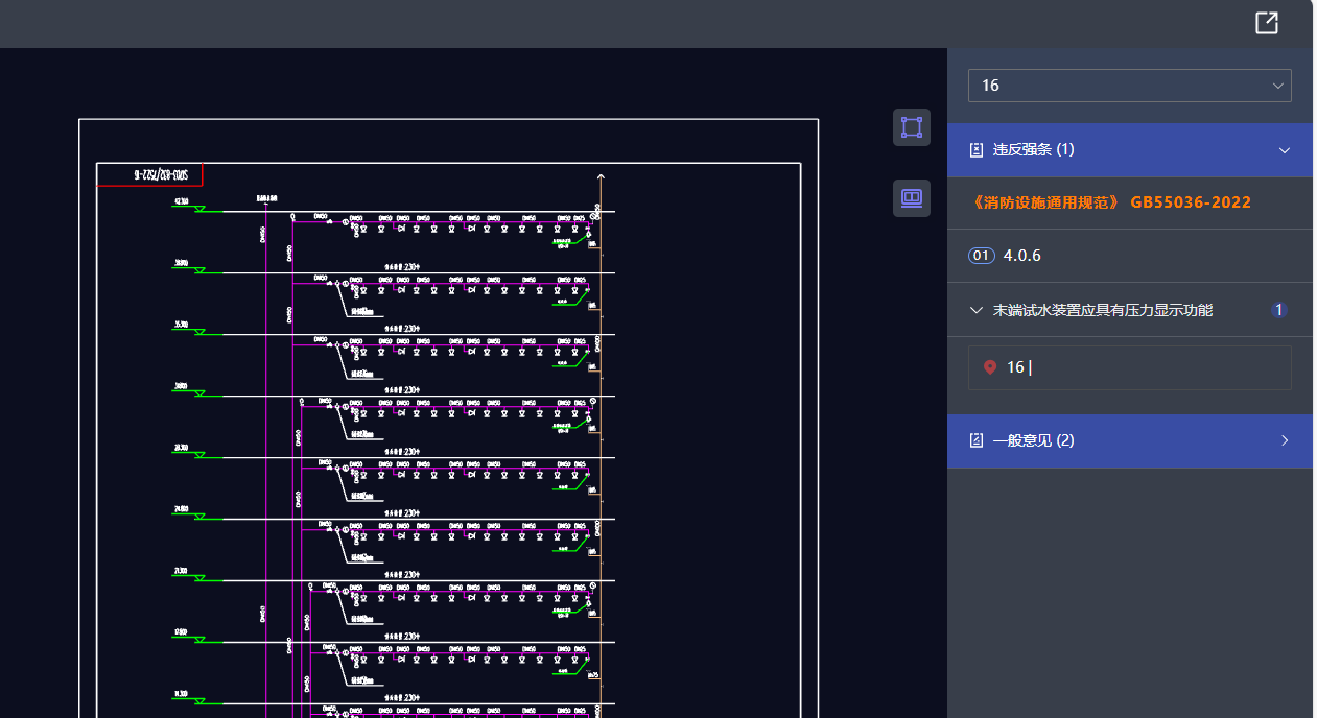Select the 一般意见 (2) tab header
This screenshot has height=719, width=1317.
coord(1033,441)
